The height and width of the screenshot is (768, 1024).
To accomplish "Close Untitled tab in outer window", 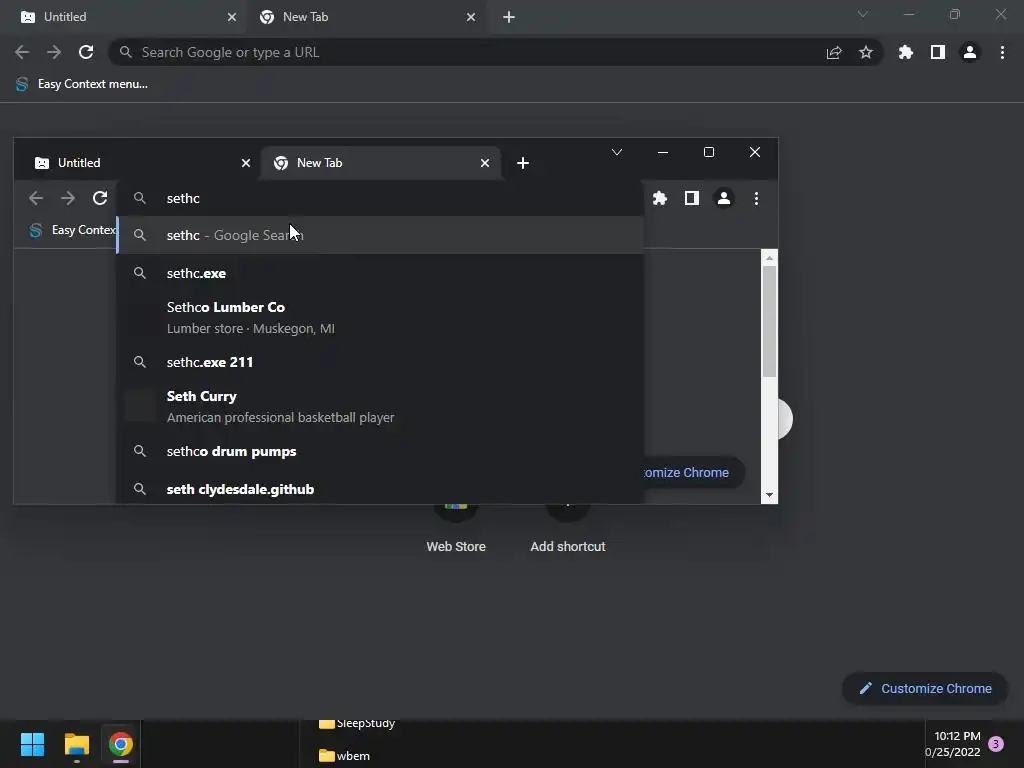I will coord(232,17).
